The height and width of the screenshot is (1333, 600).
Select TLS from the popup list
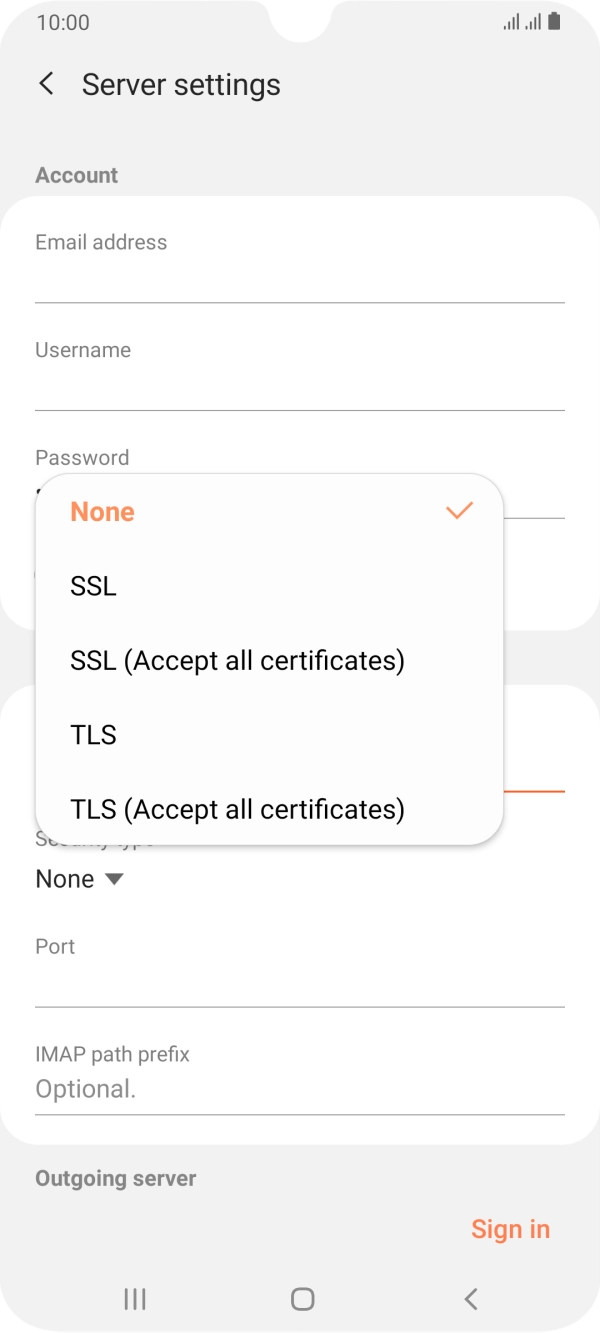93,734
